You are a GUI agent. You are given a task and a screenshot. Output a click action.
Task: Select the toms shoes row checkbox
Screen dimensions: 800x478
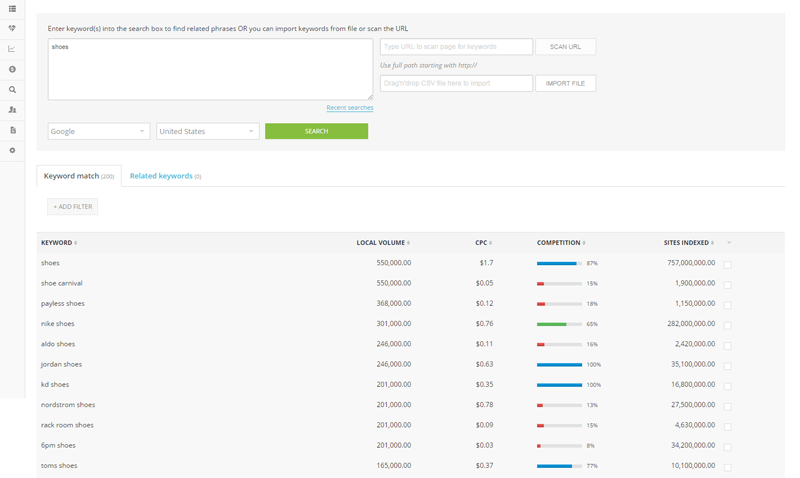[727, 467]
